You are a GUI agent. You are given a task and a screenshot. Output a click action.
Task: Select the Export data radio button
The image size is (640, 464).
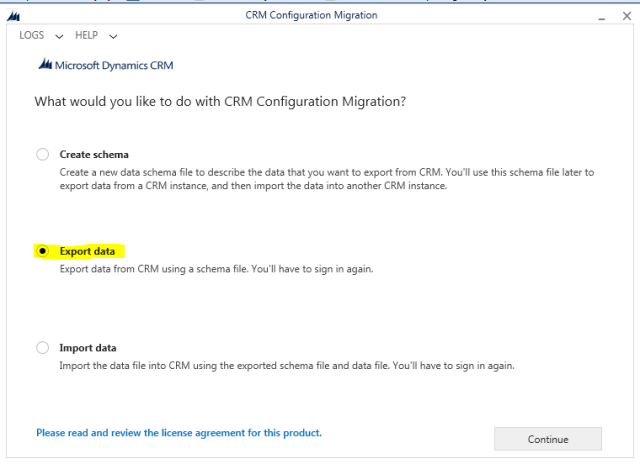tap(42, 251)
